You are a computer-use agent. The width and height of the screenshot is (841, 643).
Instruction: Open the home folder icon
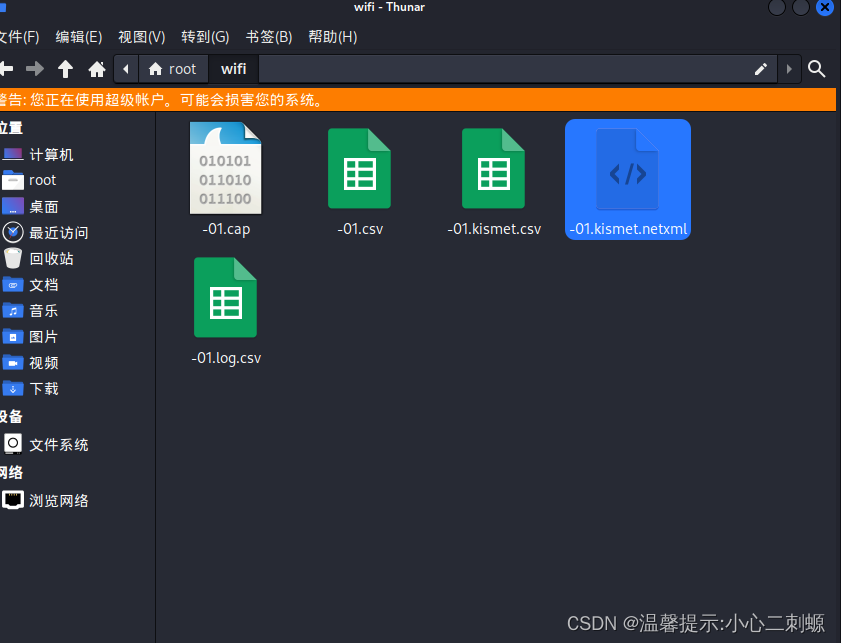pos(94,68)
